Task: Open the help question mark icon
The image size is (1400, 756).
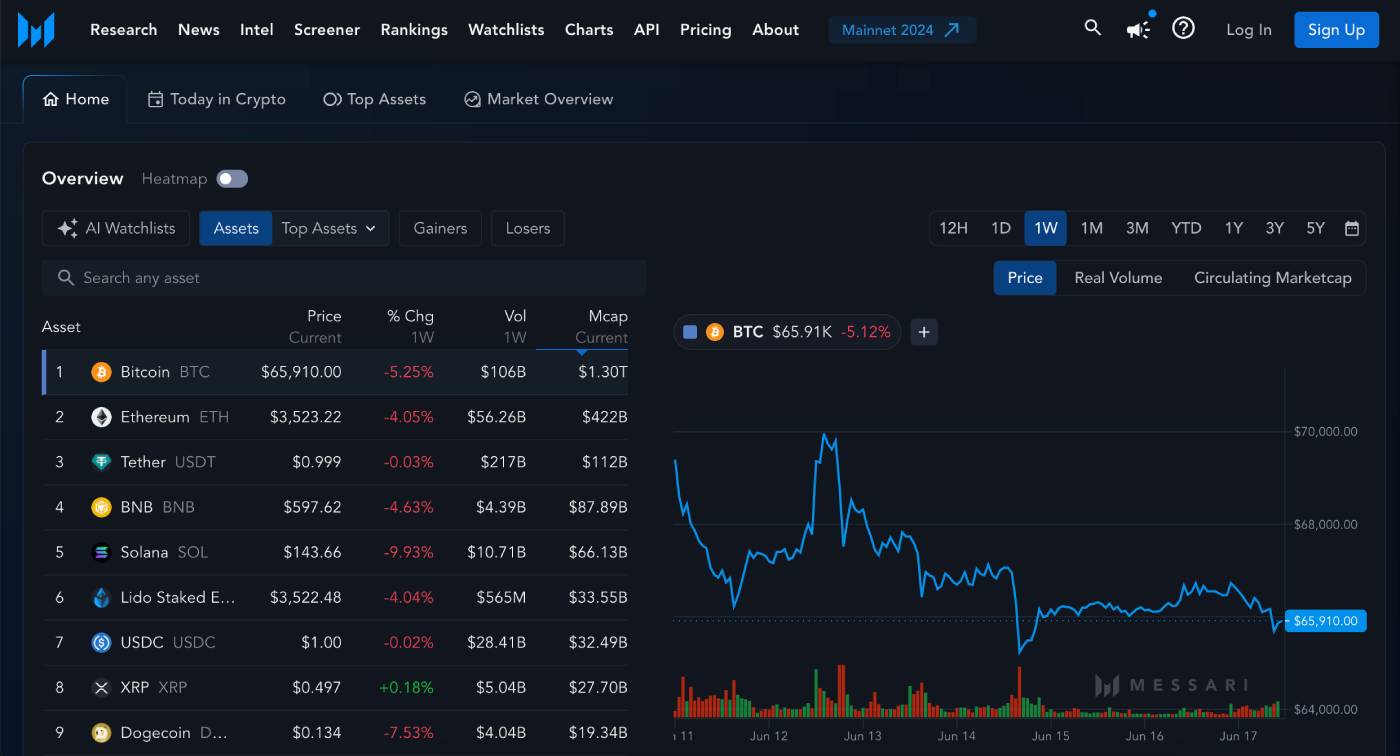Action: coord(1183,28)
